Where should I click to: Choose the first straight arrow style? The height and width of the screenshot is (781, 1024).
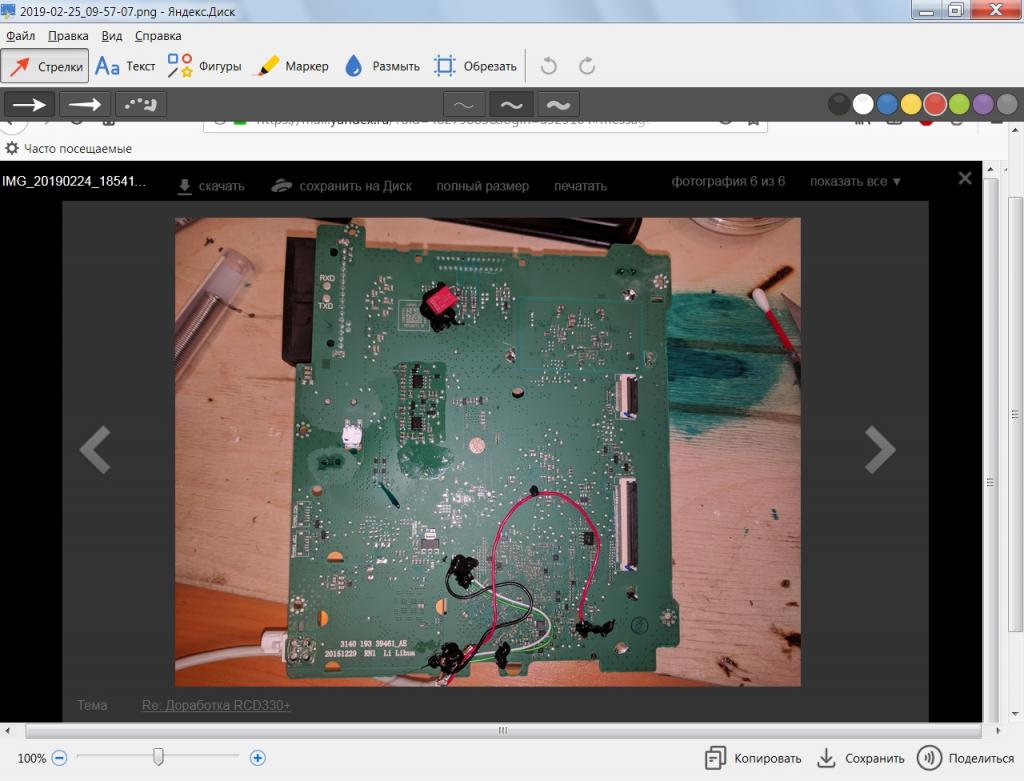(x=29, y=104)
